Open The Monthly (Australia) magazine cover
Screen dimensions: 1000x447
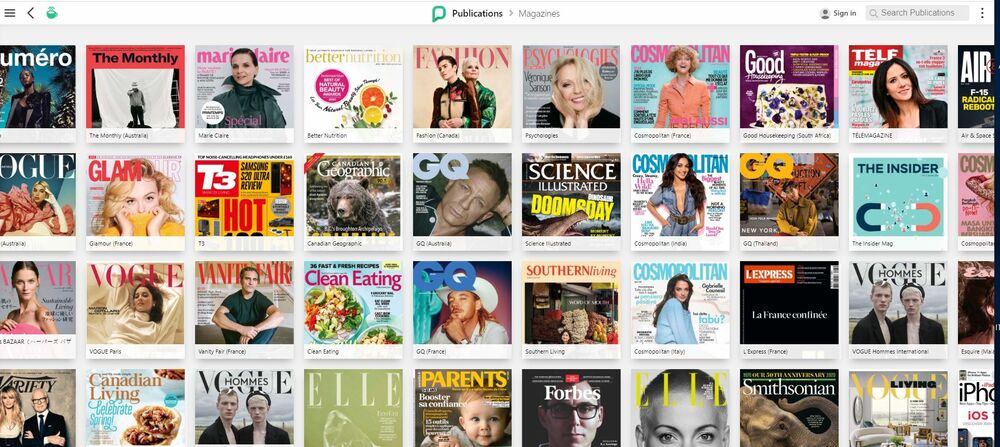(135, 87)
